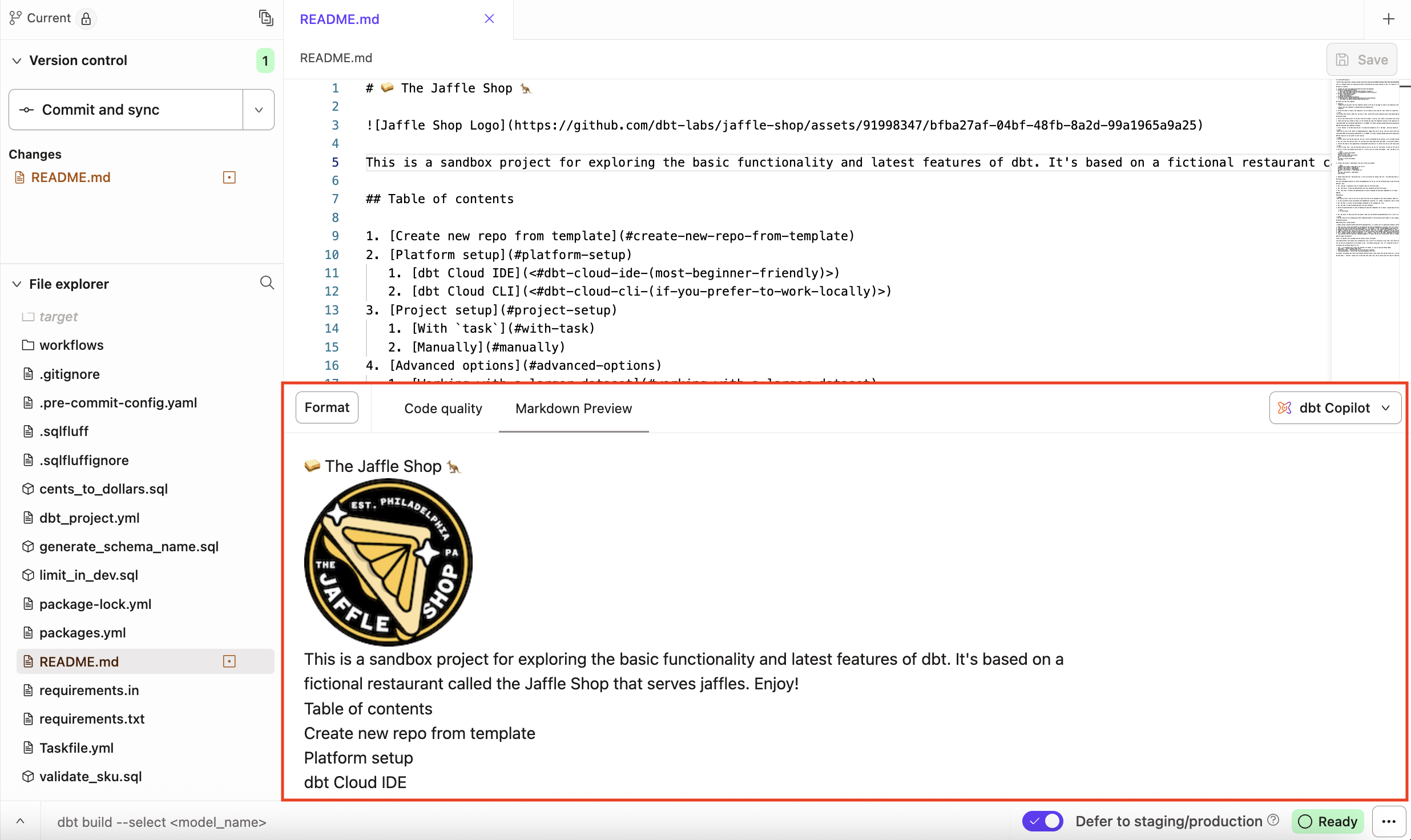Click the search icon in File explorer
1411x840 pixels.
267,282
